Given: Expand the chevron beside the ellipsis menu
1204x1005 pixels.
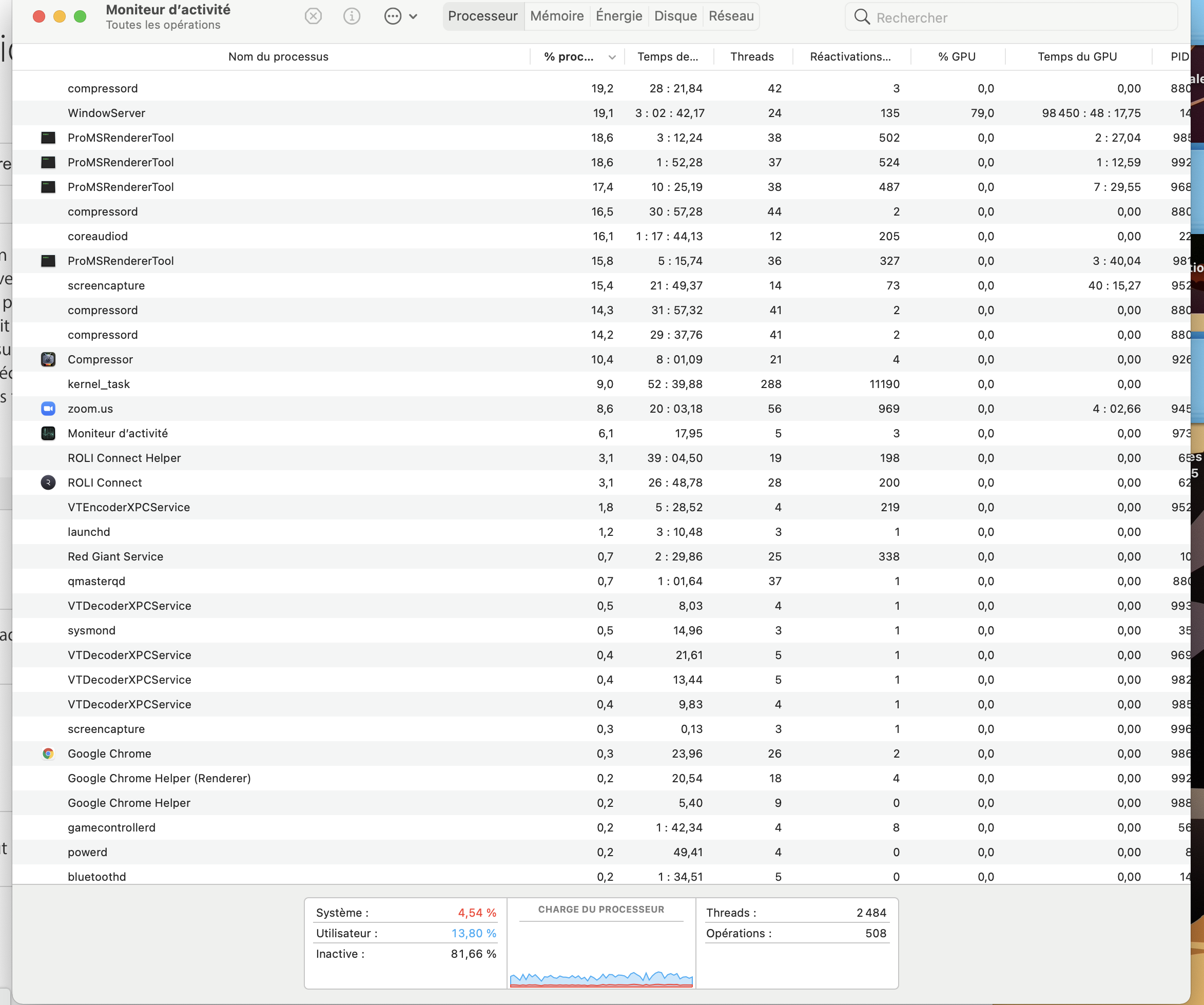Looking at the screenshot, I should [x=413, y=16].
